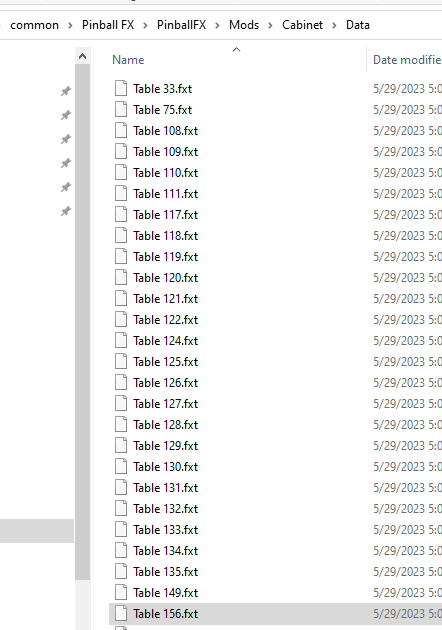This screenshot has height=630, width=442.
Task: Expand the chevron after Mods in breadcrumb
Action: (270, 25)
